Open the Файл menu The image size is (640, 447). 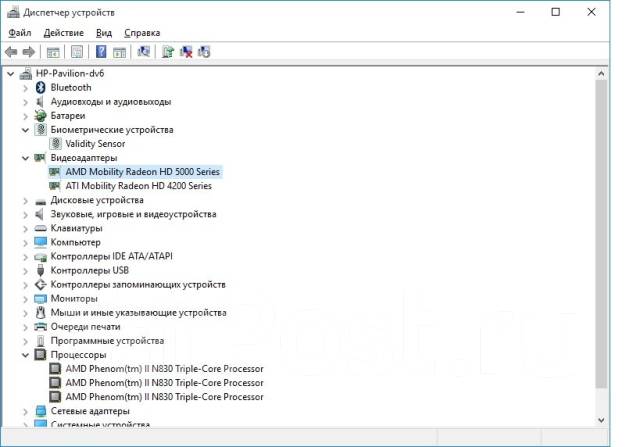coord(20,33)
